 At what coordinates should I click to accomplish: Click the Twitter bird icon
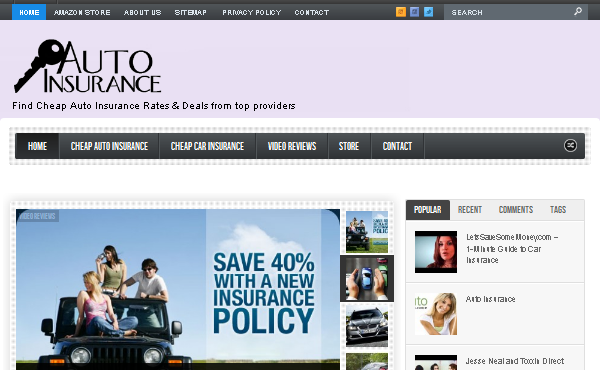pyautogui.click(x=429, y=12)
